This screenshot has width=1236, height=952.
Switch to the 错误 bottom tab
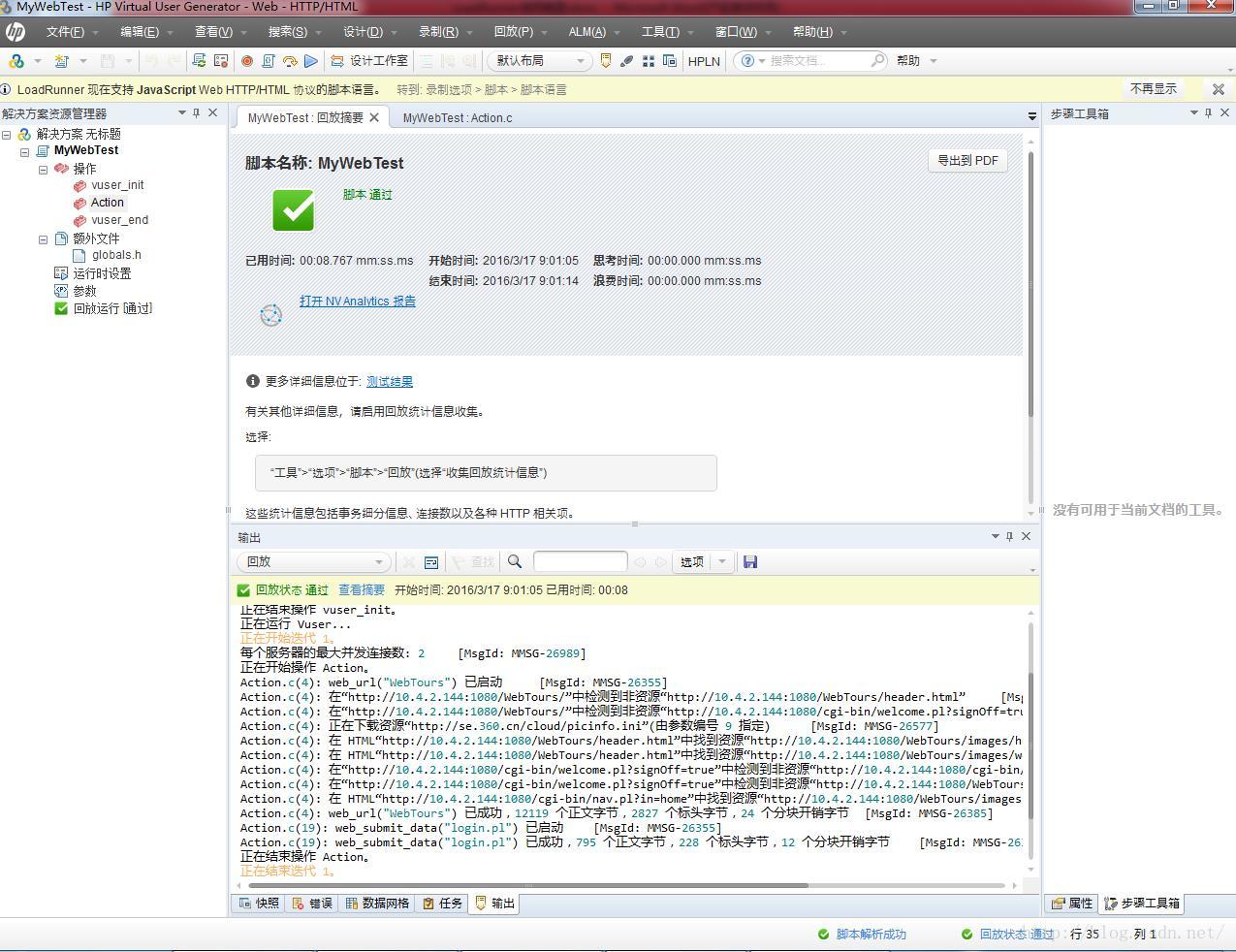[x=311, y=904]
